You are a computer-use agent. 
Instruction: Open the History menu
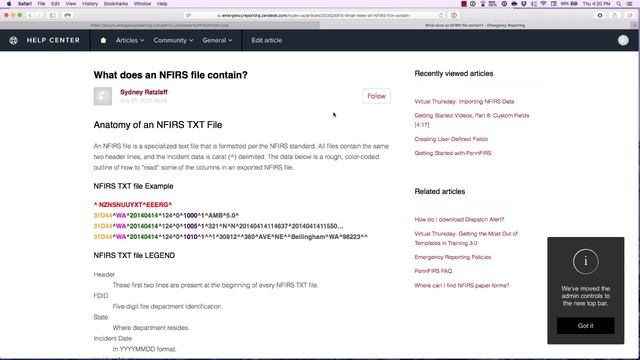(90, 4)
